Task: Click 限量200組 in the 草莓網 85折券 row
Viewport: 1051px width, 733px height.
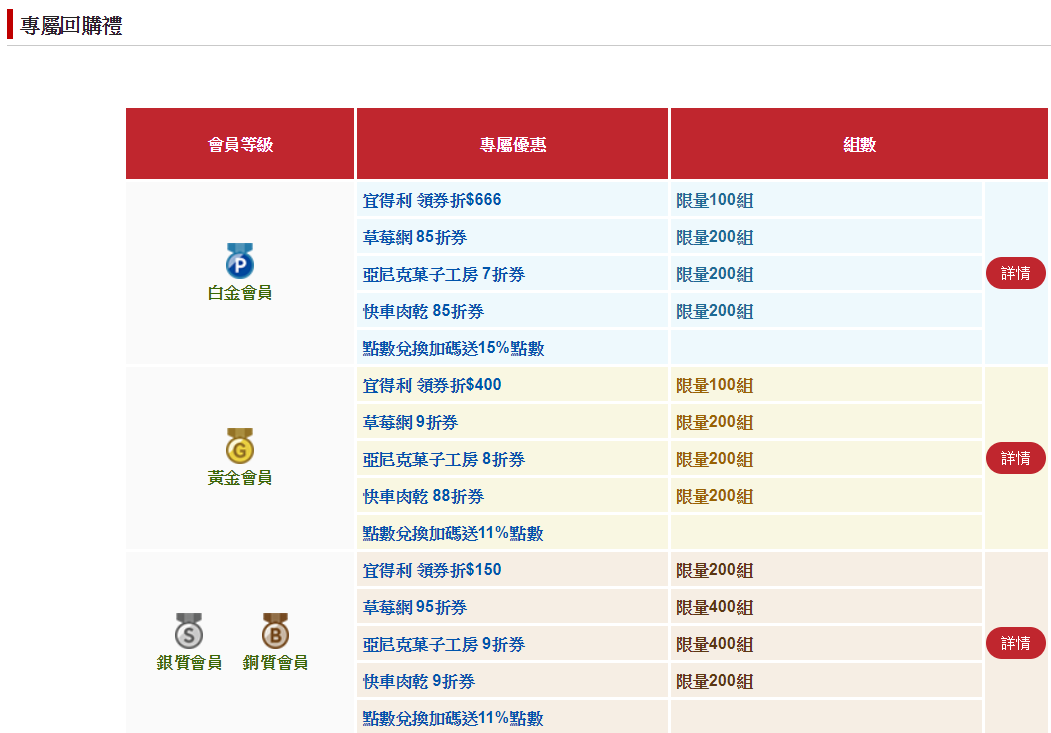Action: [x=715, y=237]
